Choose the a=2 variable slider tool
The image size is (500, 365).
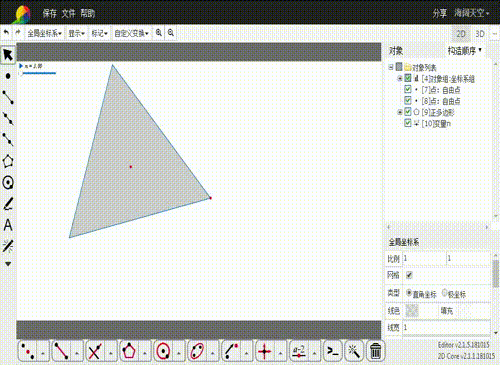pos(299,351)
